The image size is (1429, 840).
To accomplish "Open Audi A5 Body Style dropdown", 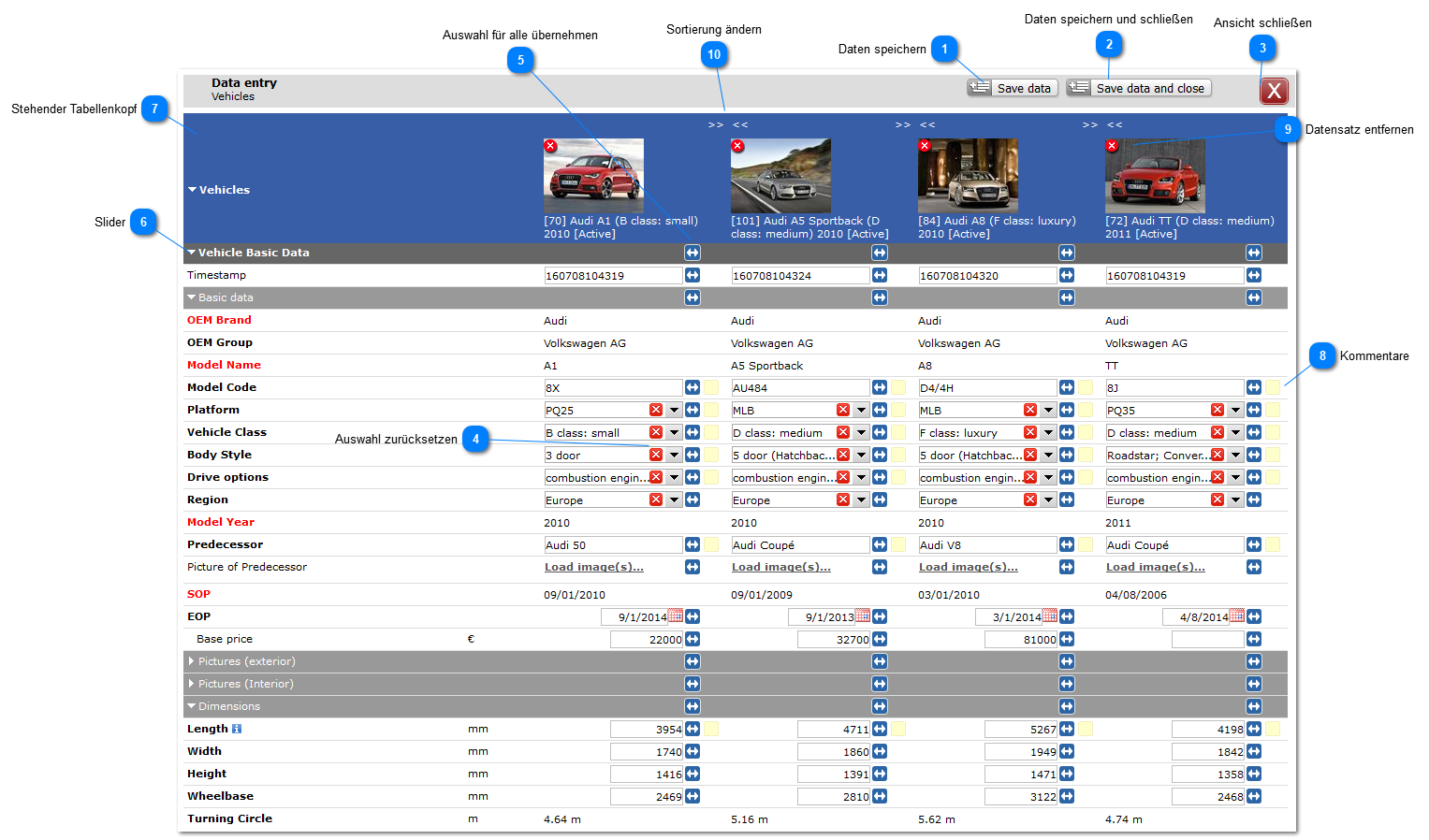I will [861, 455].
